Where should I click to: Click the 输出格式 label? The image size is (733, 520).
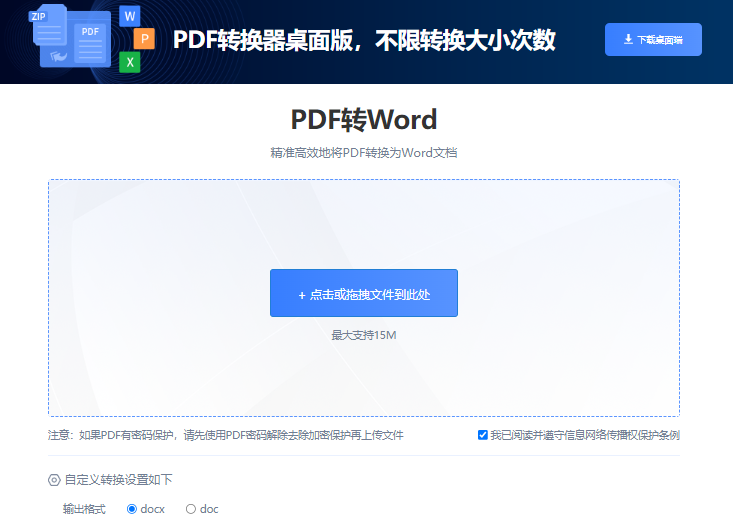point(85,509)
